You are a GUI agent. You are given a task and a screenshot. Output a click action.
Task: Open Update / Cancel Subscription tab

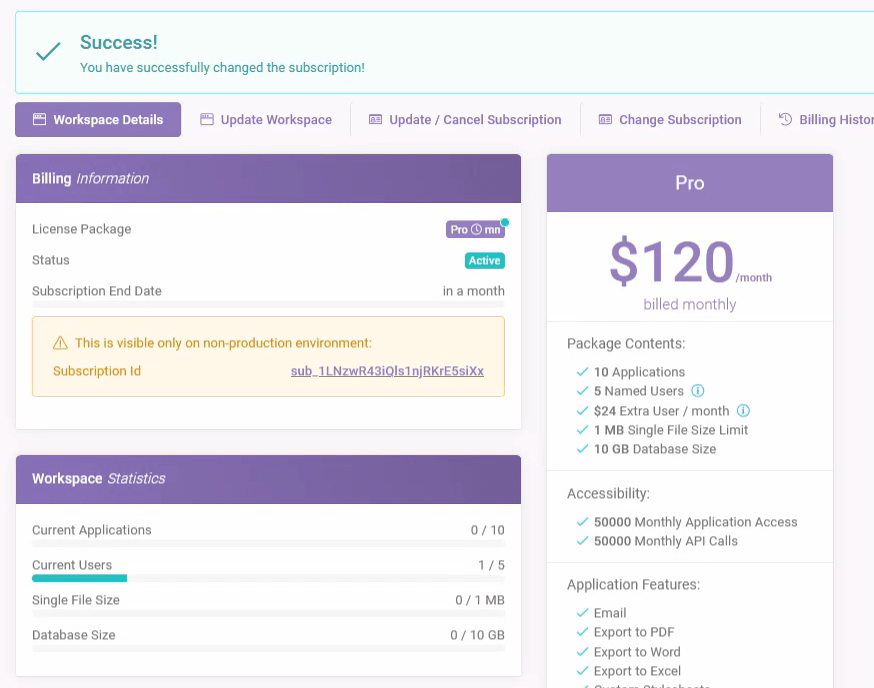[465, 119]
